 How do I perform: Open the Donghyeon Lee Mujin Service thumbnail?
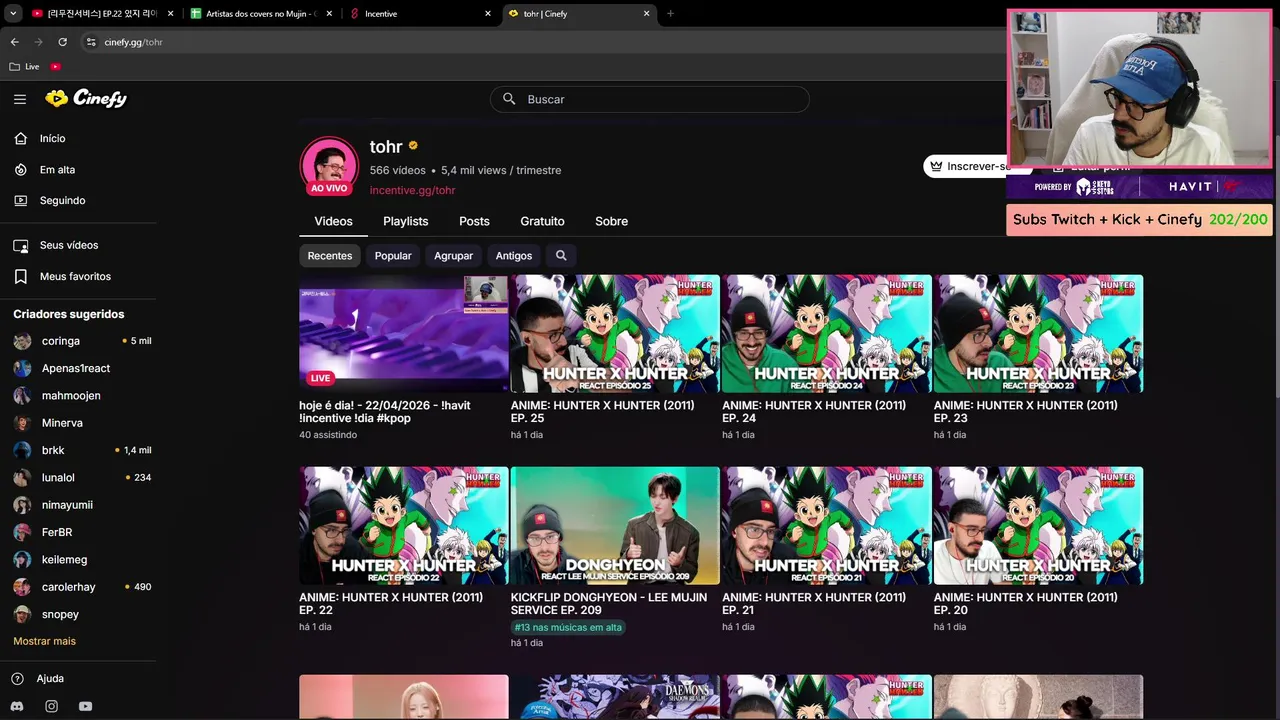[615, 525]
